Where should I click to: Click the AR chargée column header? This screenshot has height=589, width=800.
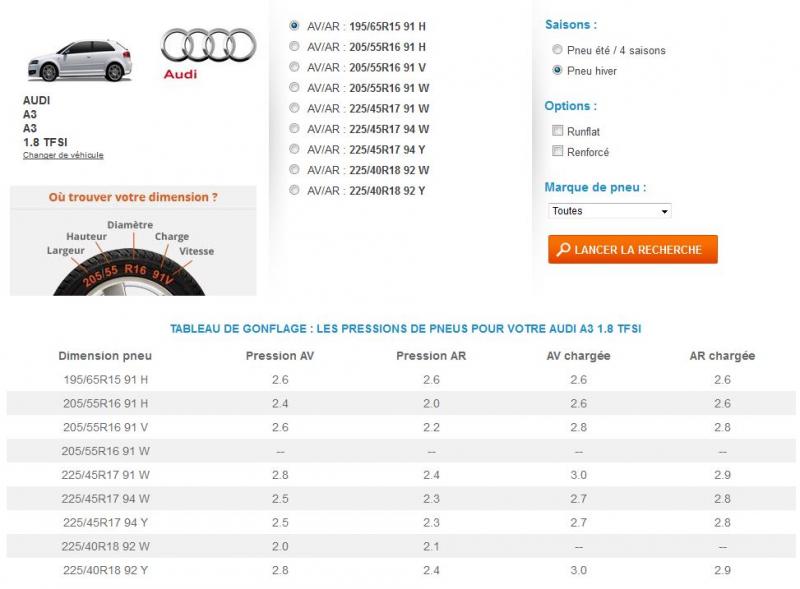click(x=722, y=356)
